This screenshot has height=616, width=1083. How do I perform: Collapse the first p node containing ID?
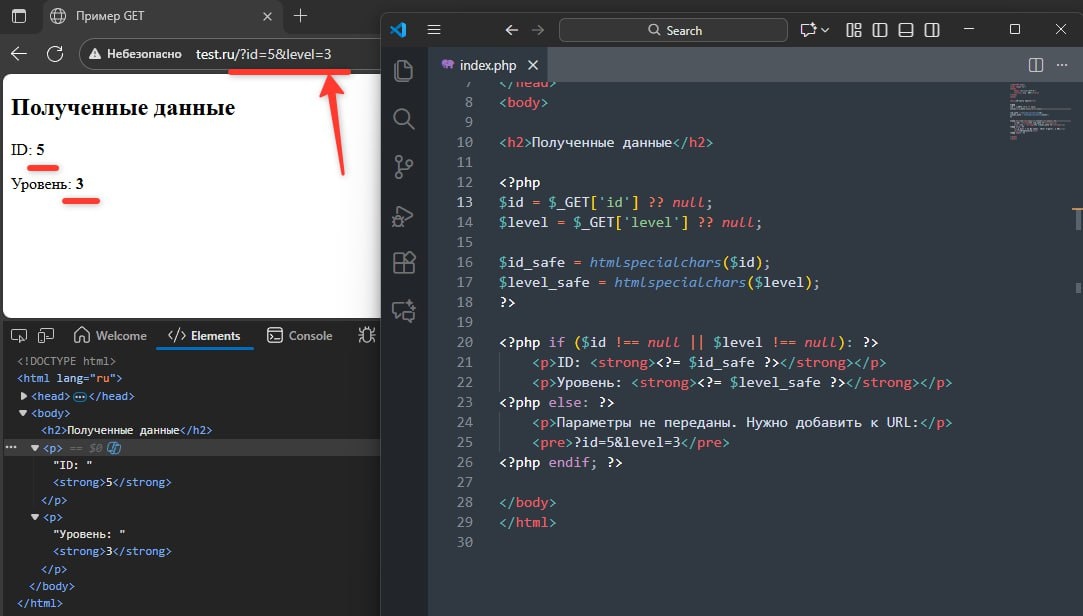point(35,448)
